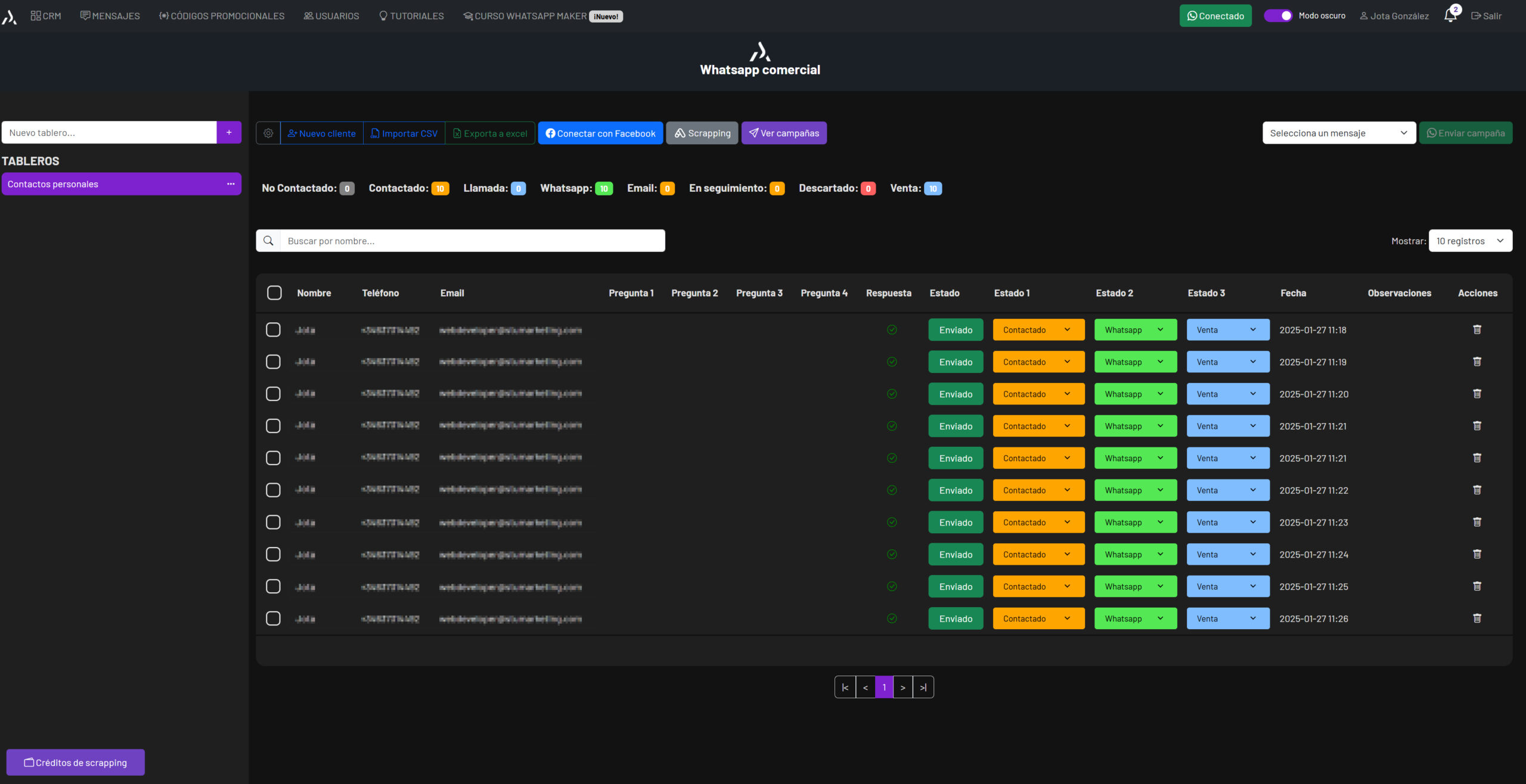Image resolution: width=1526 pixels, height=784 pixels.
Task: Click the Créditos de scrapping button
Action: point(76,763)
